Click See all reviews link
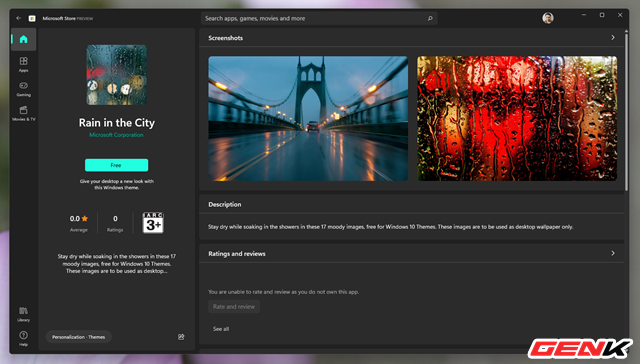Viewport: 640px width, 364px height. pyautogui.click(x=221, y=329)
